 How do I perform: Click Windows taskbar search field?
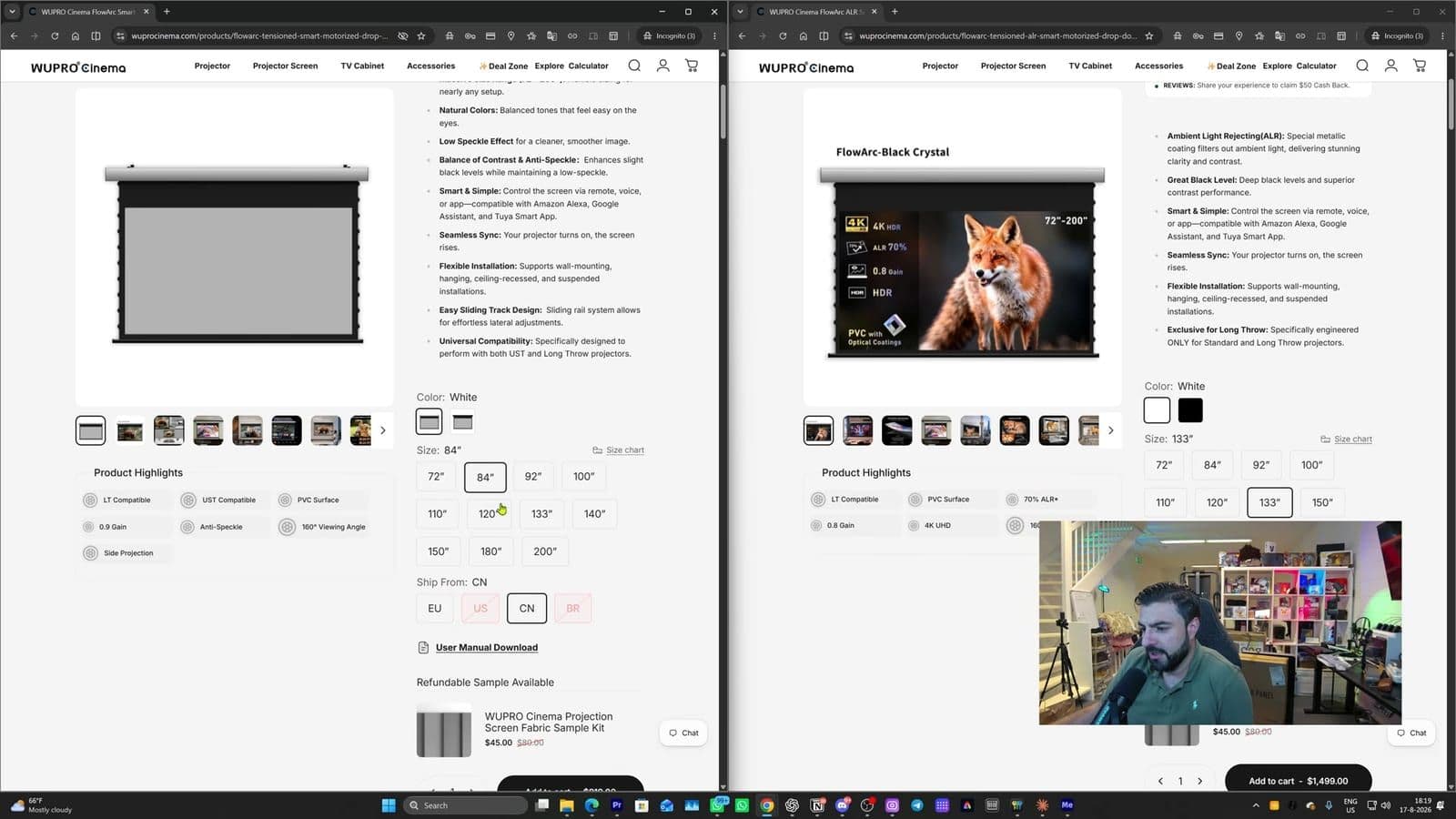466,805
